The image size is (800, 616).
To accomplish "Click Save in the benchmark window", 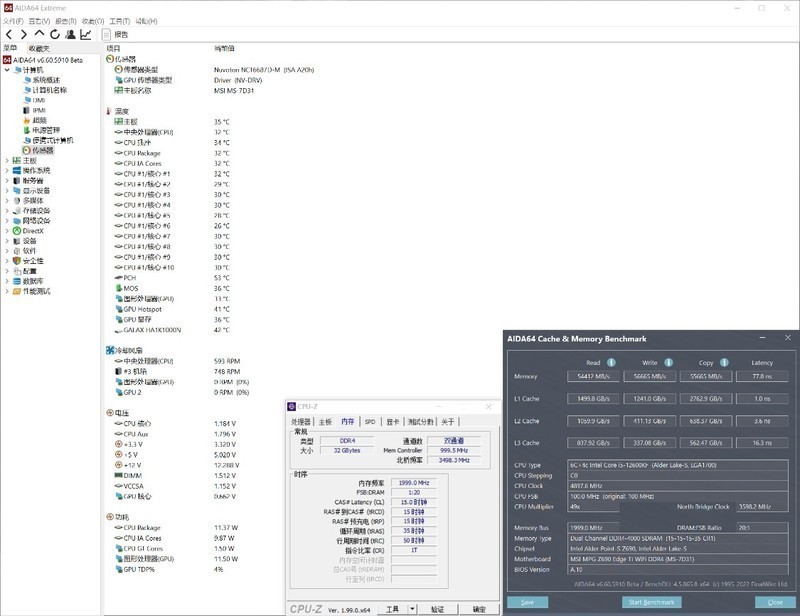I will click(x=527, y=602).
